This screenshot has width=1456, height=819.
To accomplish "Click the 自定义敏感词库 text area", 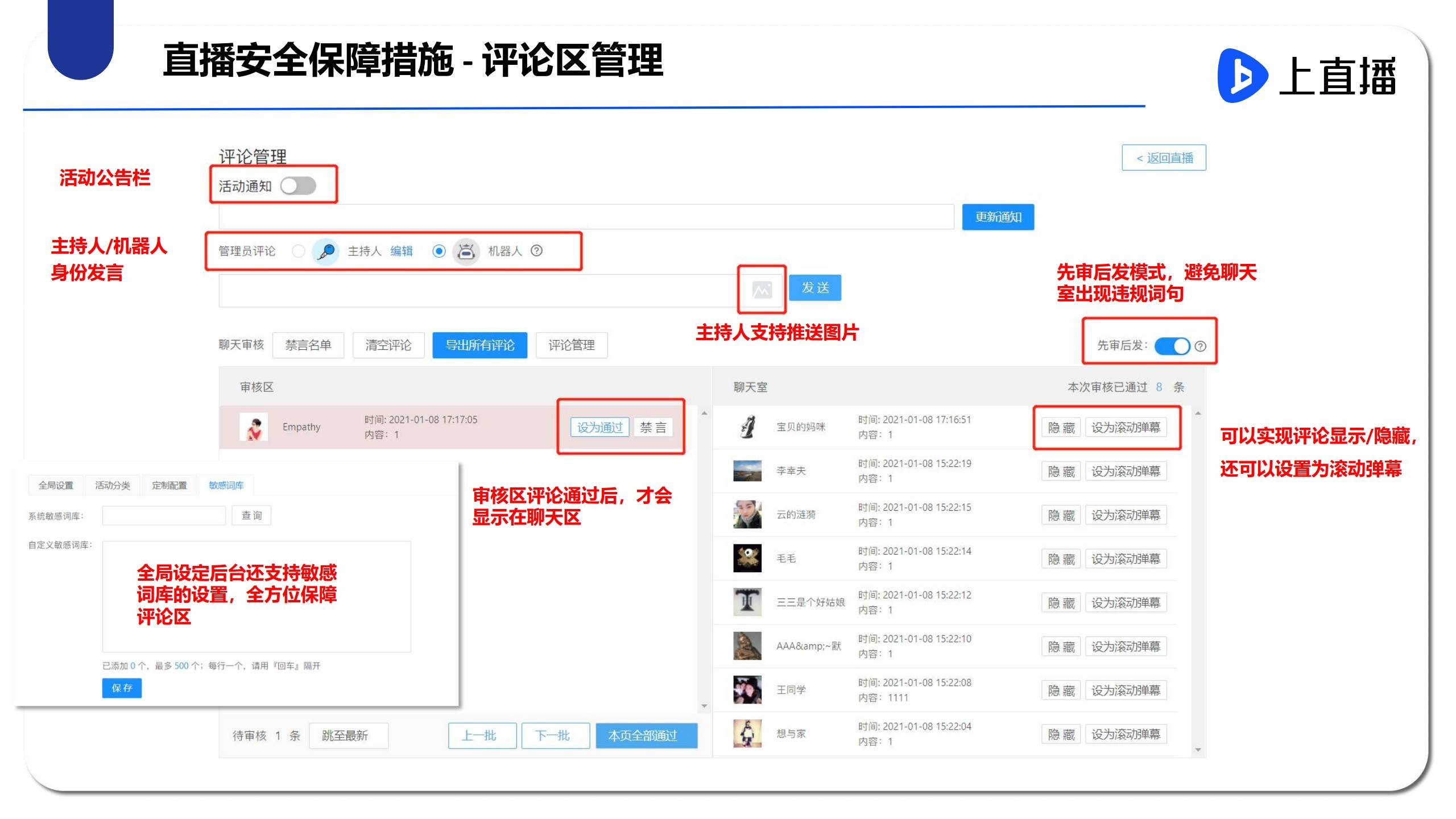I will click(257, 596).
